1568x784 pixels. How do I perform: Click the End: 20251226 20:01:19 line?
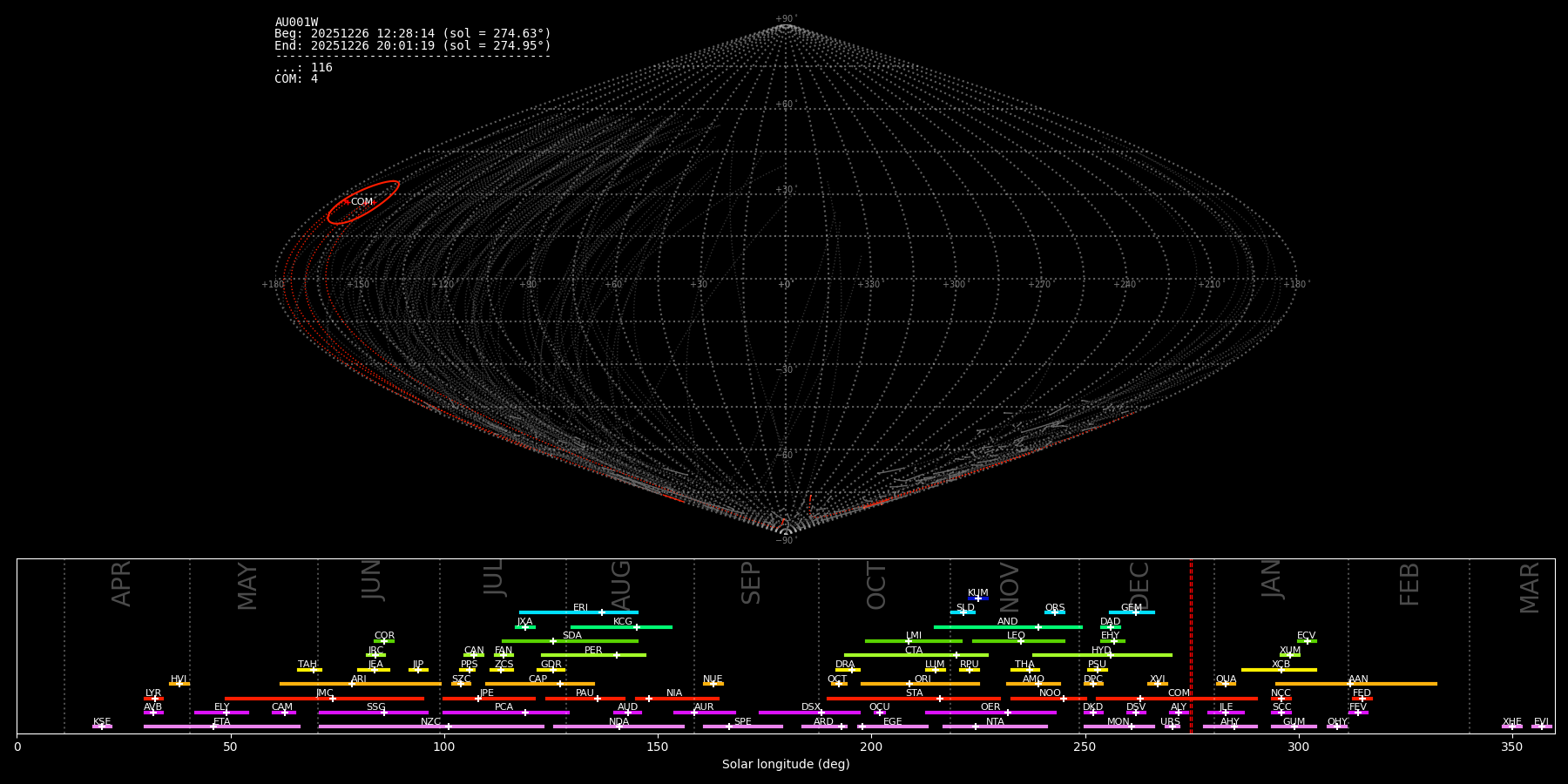pyautogui.click(x=413, y=45)
